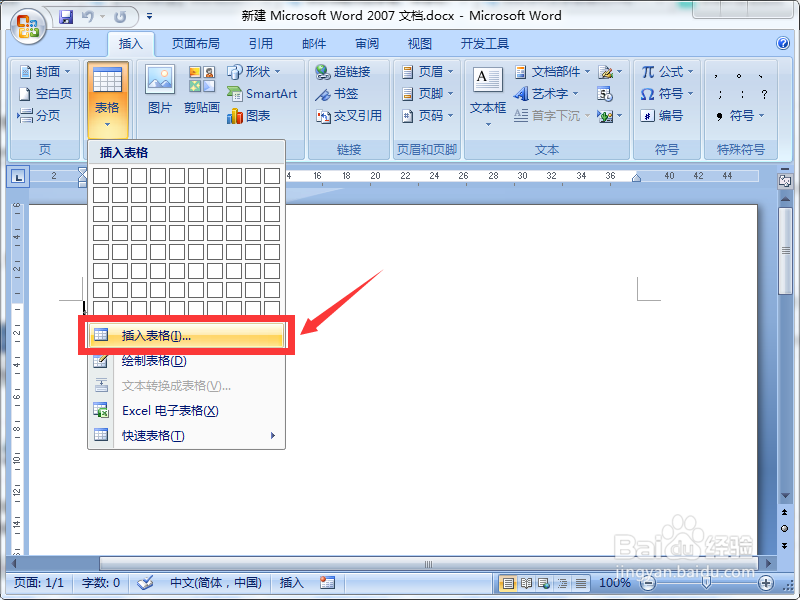Click previous page double-arrow button
Image resolution: width=800 pixels, height=600 pixels.
pyautogui.click(x=785, y=512)
